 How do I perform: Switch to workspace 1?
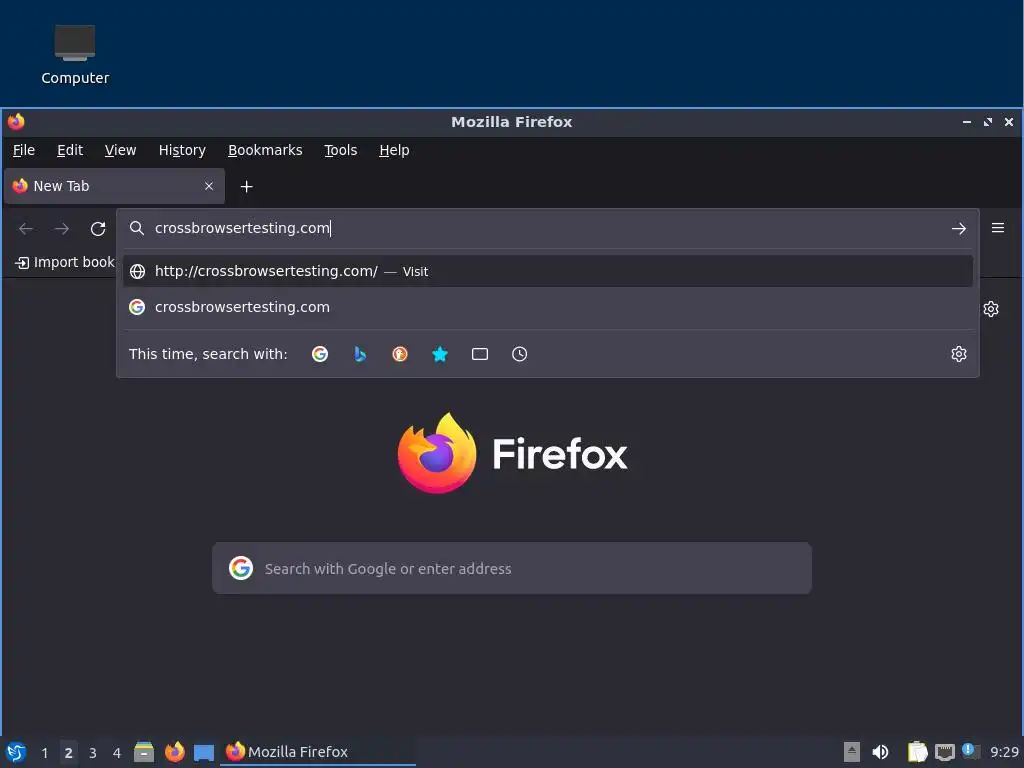click(44, 752)
